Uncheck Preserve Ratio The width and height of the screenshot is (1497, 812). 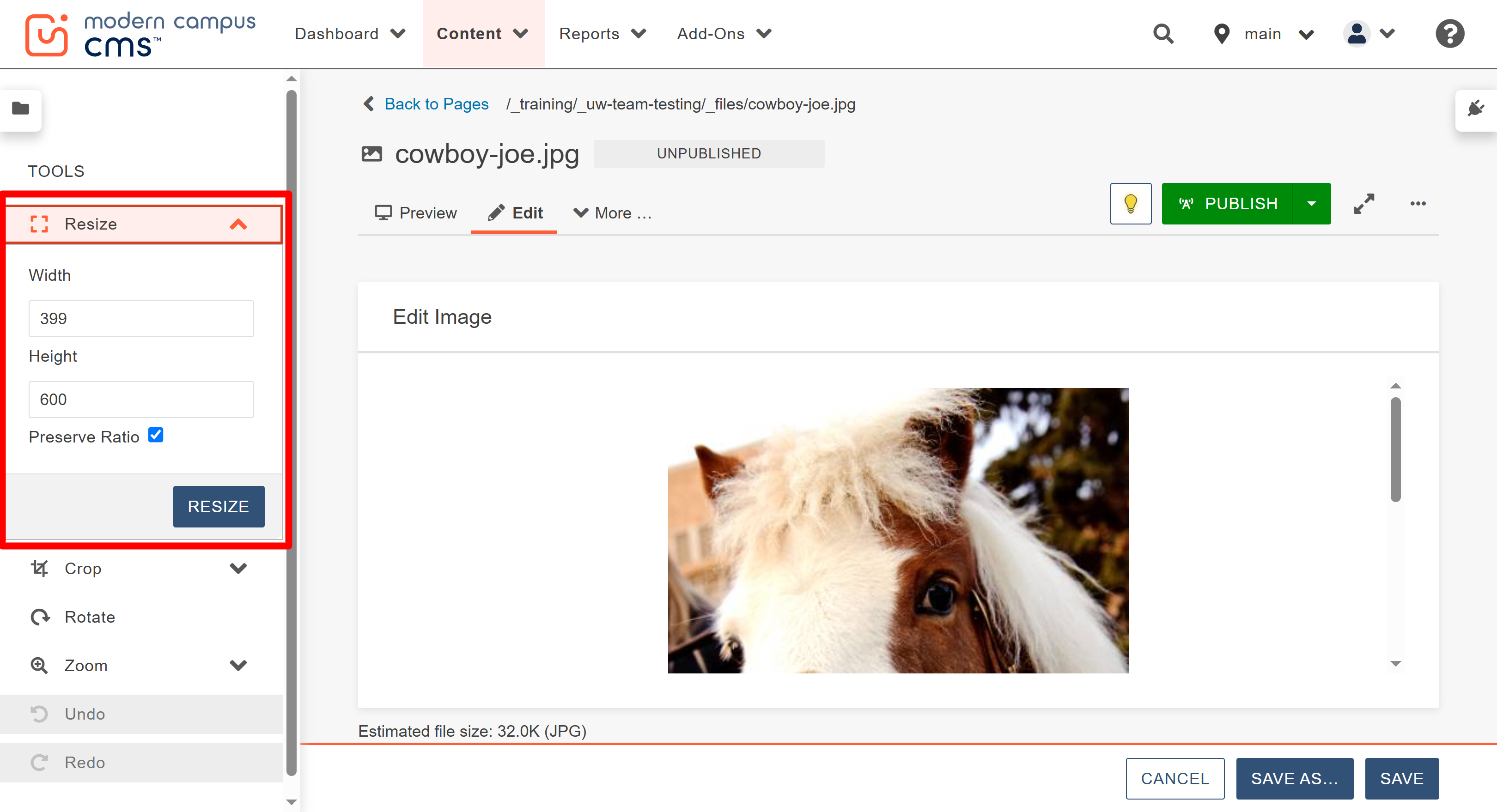tap(156, 435)
